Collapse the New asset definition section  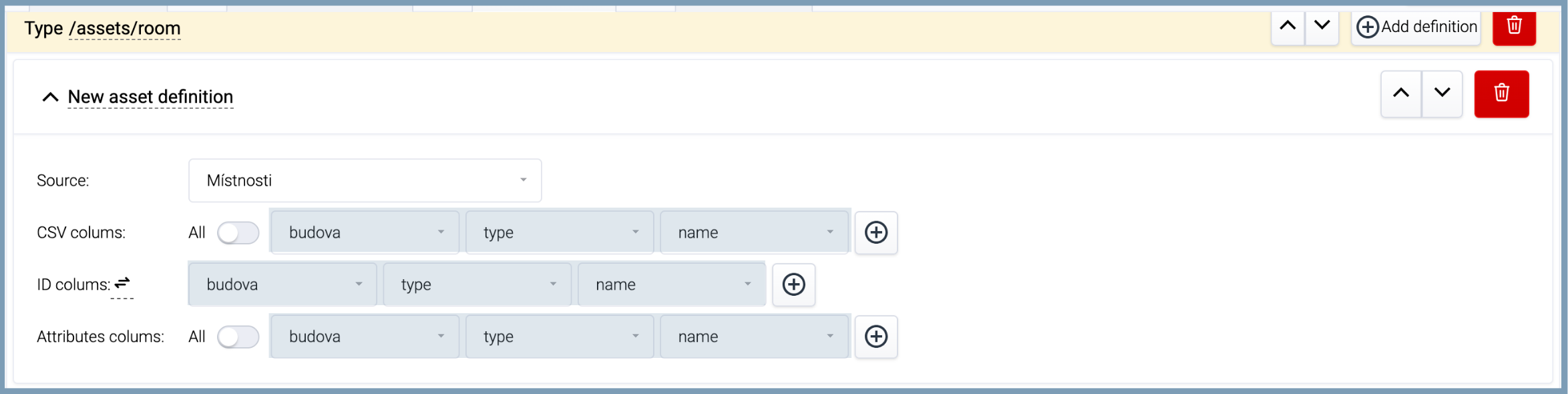coord(50,97)
